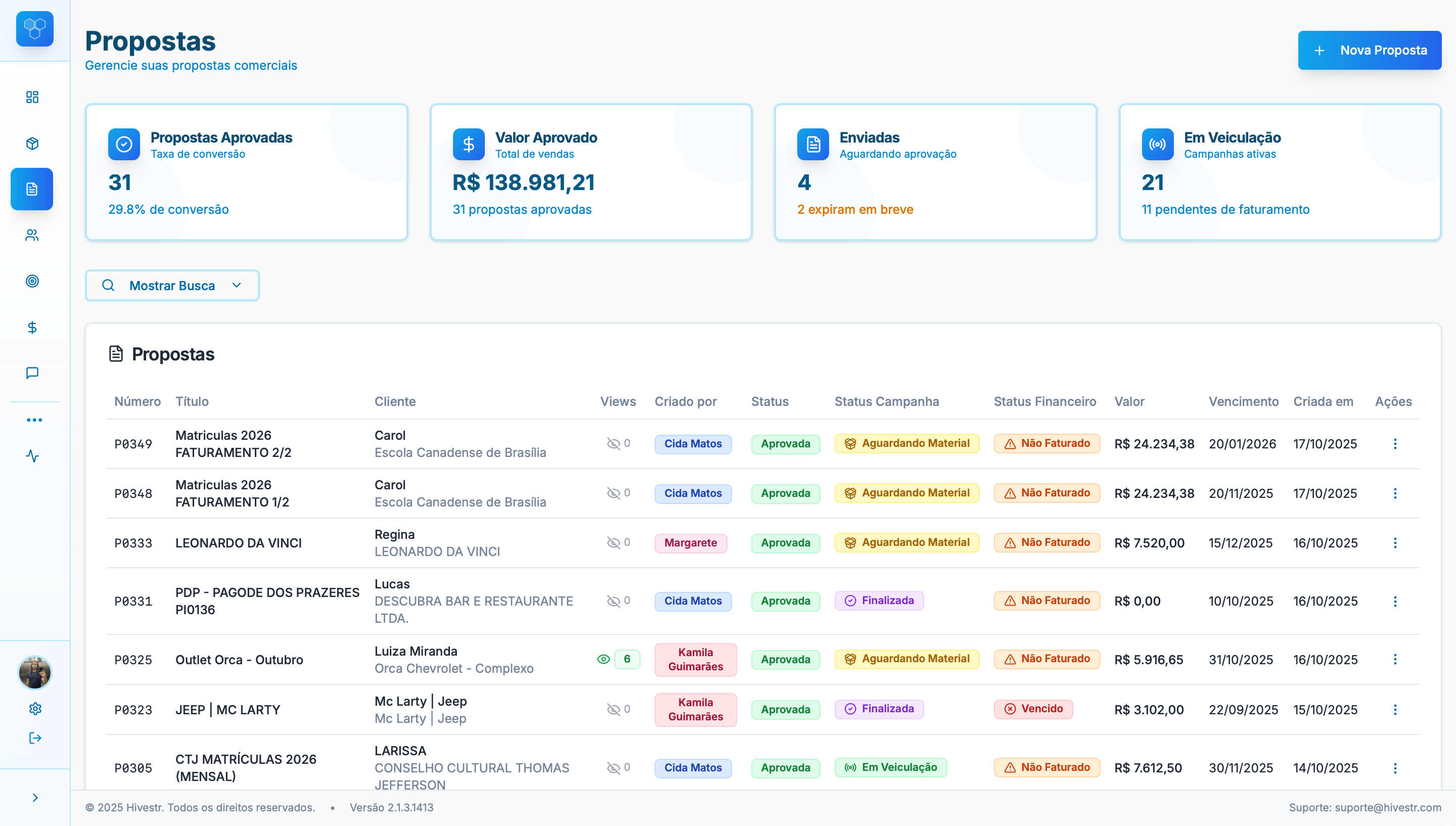Open three-dots actions menu for P0331
Screen dimensions: 1456x826
point(1395,602)
